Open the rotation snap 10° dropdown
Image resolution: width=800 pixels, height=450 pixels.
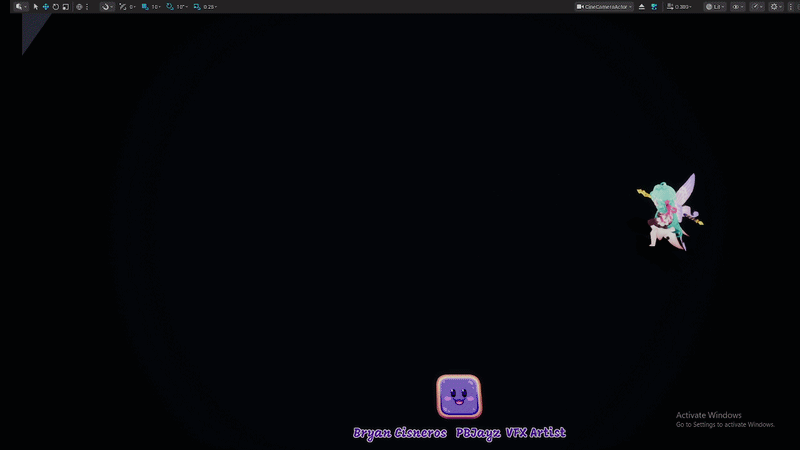point(182,7)
